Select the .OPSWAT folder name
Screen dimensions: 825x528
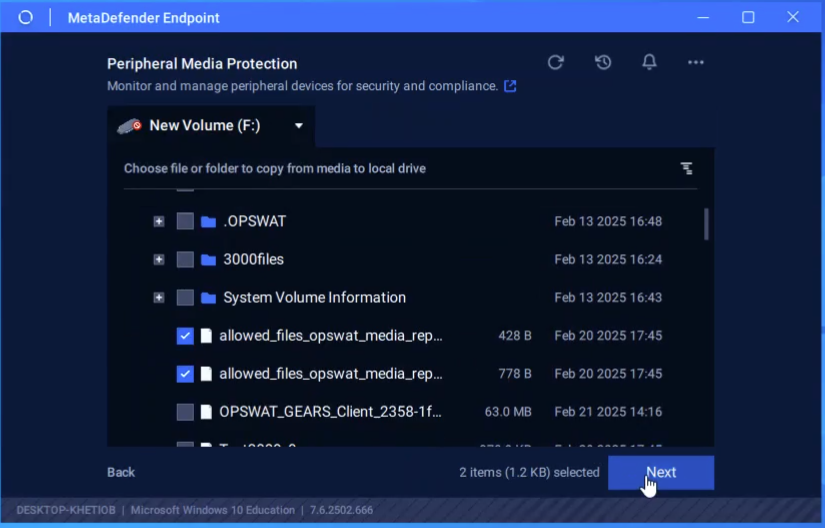pyautogui.click(x=255, y=221)
